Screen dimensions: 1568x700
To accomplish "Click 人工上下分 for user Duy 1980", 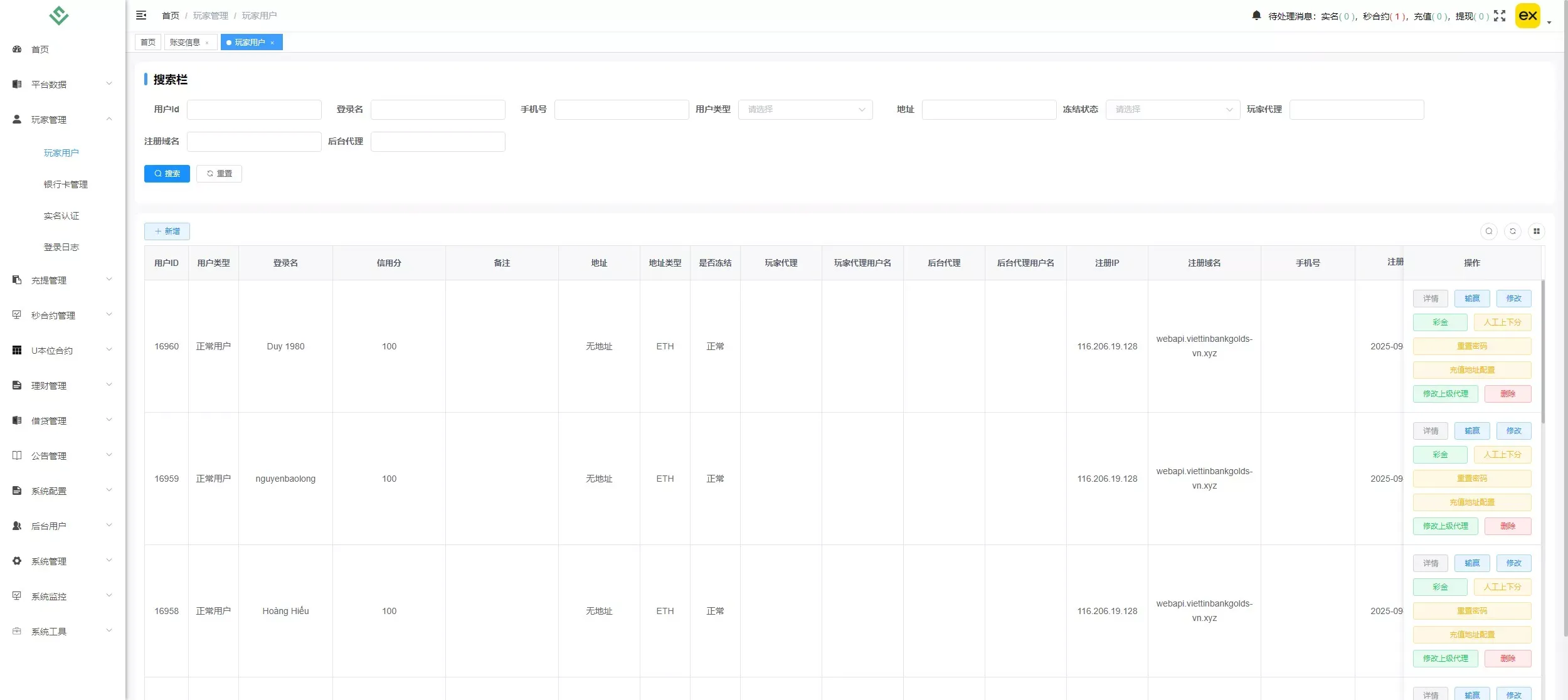I will tap(1502, 322).
